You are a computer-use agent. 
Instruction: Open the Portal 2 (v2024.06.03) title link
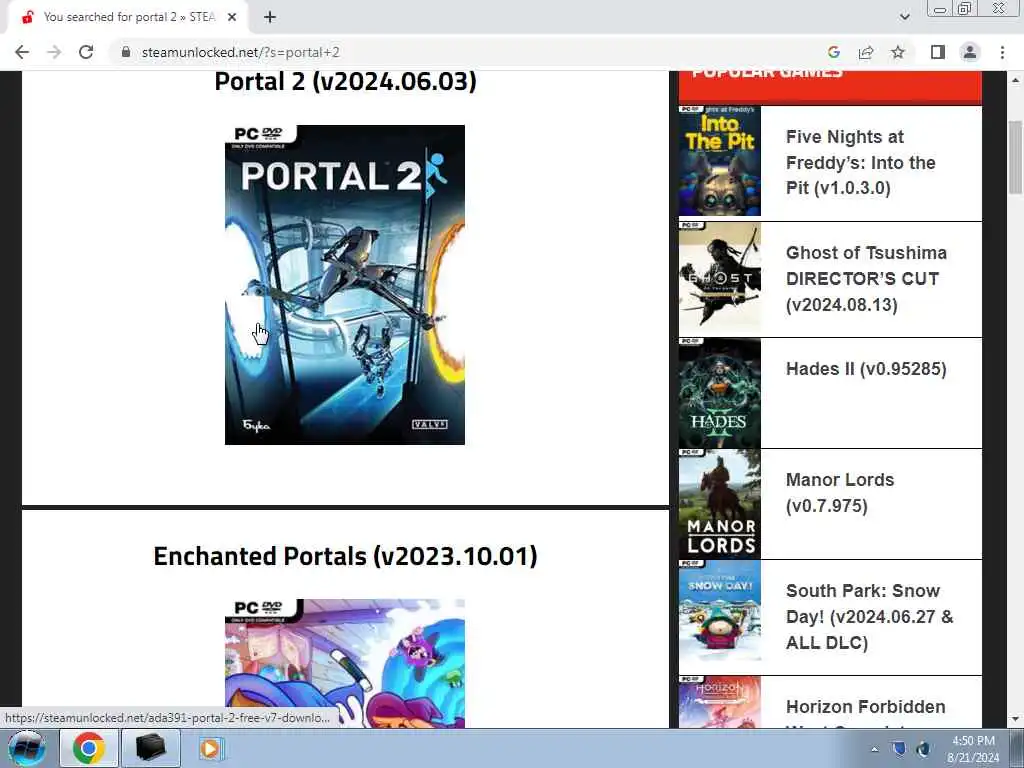345,82
